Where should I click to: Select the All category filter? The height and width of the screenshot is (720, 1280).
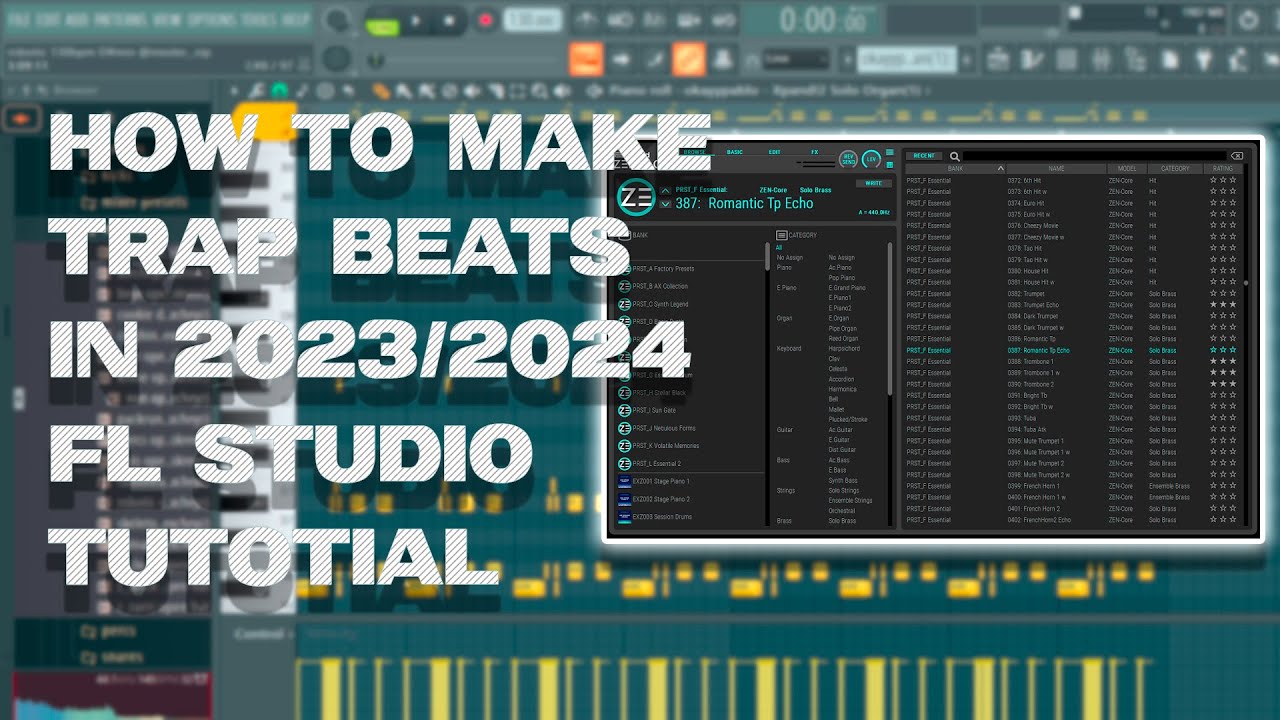pyautogui.click(x=780, y=247)
